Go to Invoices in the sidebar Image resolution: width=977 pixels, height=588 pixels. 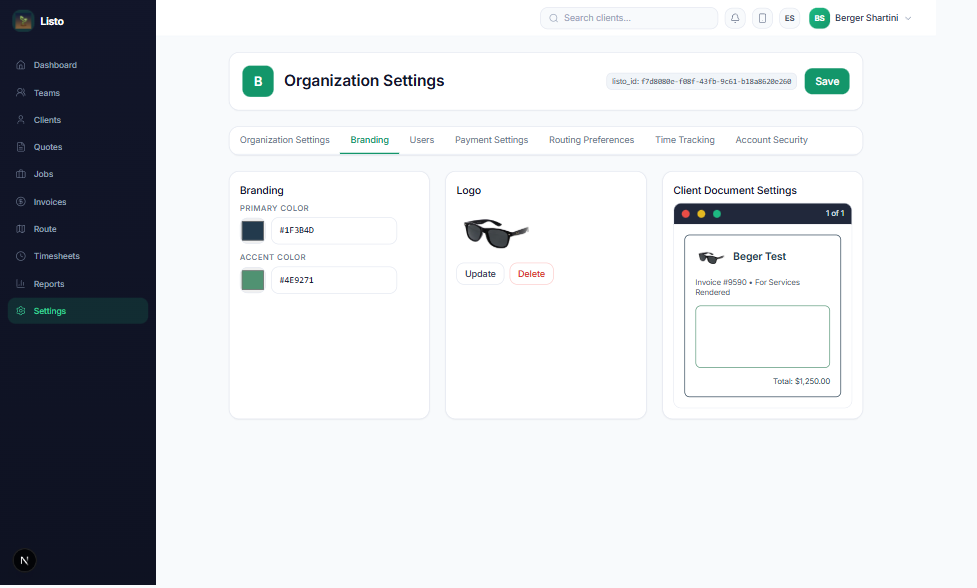(78, 202)
